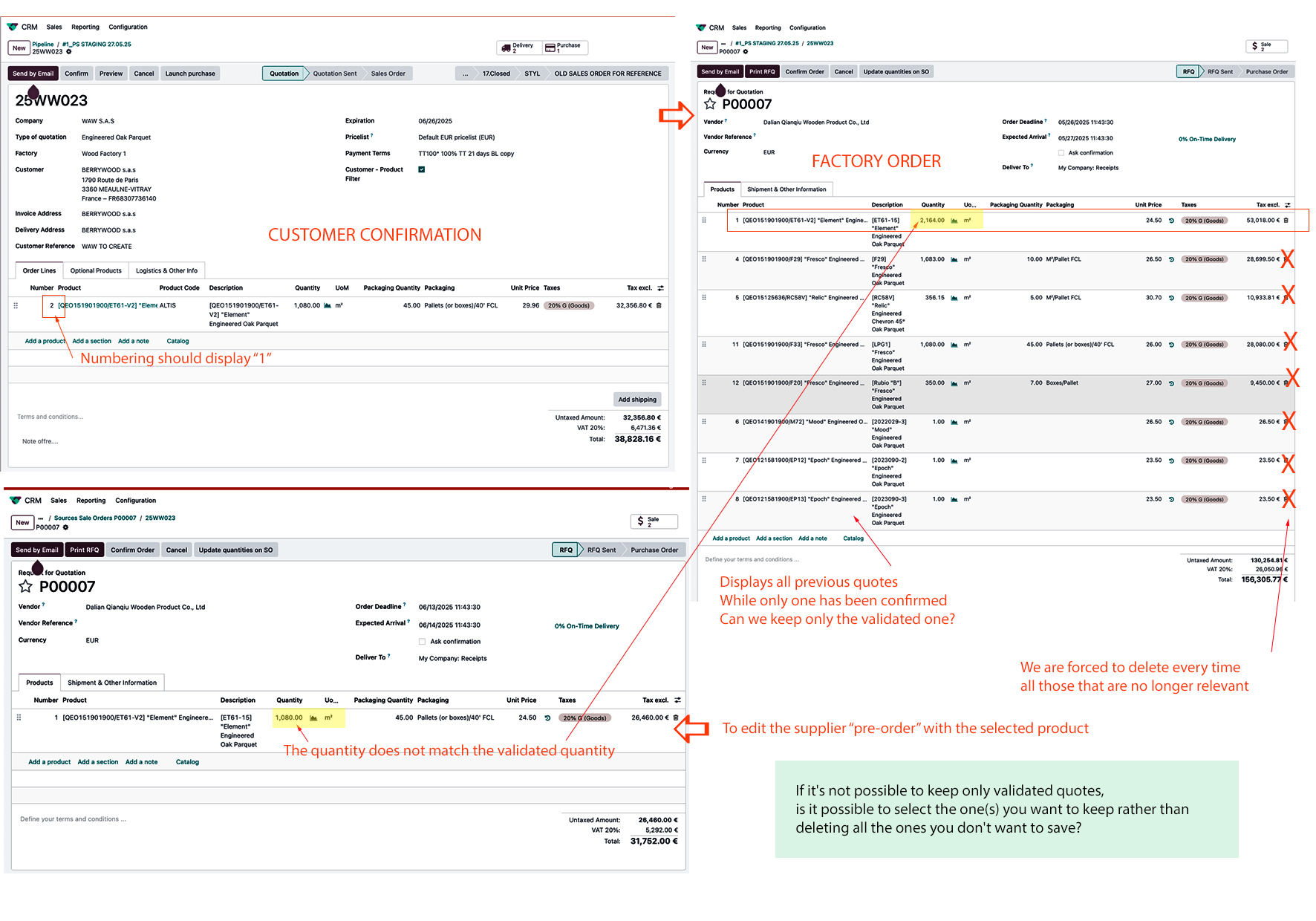Click the trash icon on the 53,018.00 € line
This screenshot has height=921, width=1316.
pos(1286,221)
